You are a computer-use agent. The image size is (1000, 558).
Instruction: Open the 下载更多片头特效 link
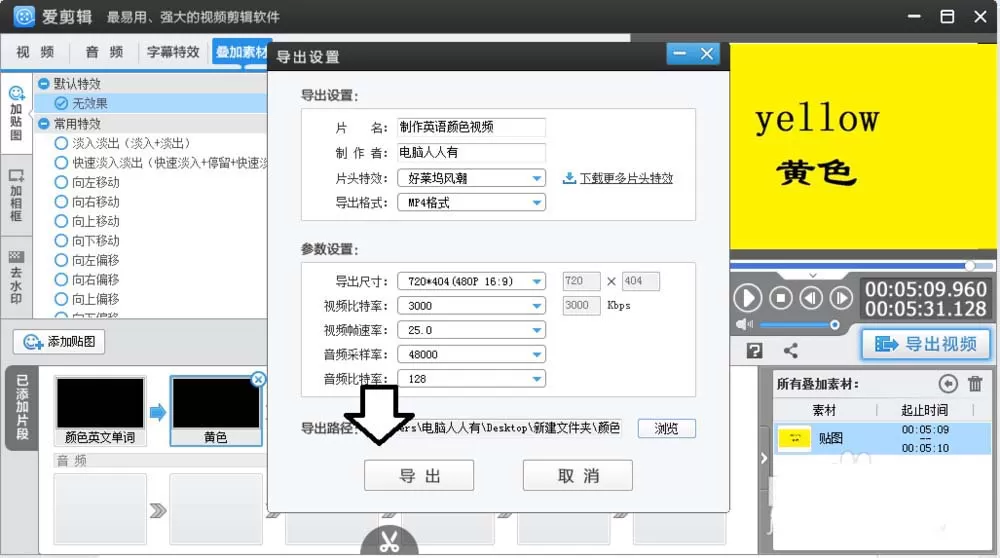(x=626, y=178)
